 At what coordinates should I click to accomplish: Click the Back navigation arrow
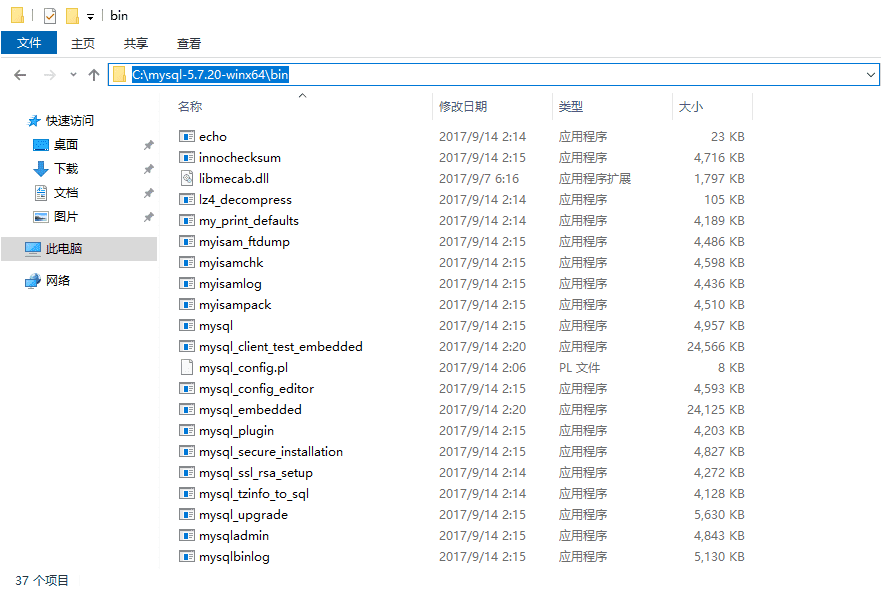click(x=20, y=75)
